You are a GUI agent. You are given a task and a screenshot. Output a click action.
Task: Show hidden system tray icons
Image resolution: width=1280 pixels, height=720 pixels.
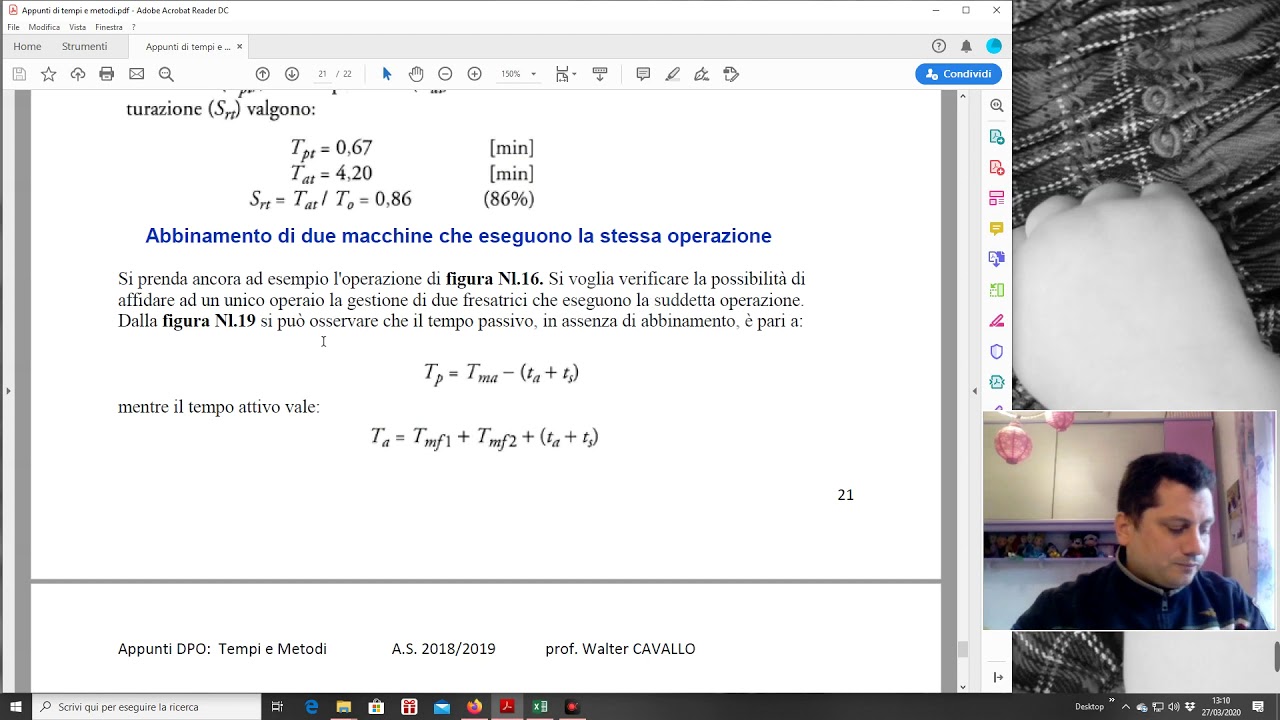point(1126,707)
